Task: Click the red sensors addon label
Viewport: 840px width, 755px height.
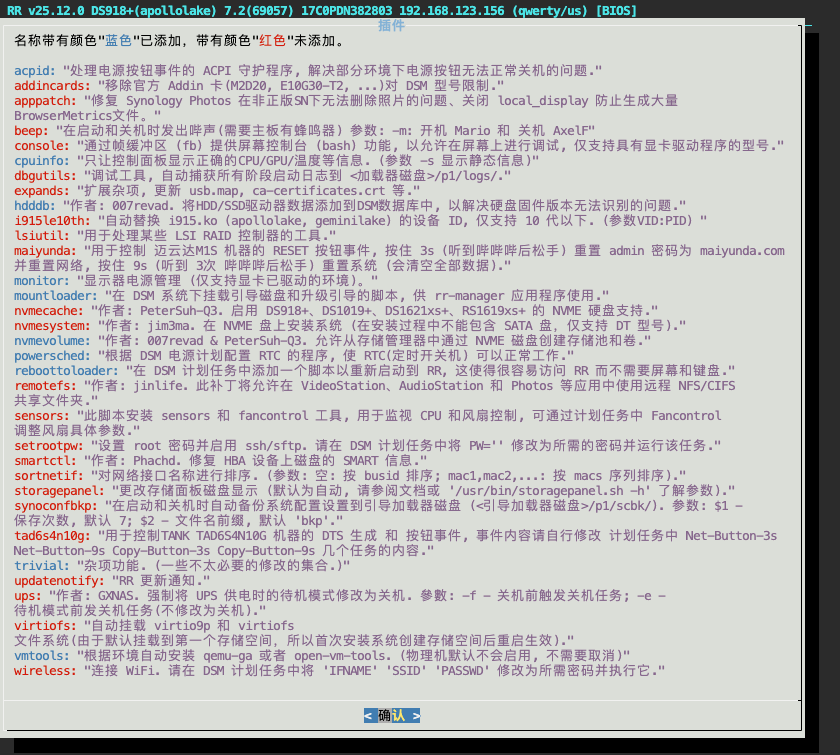Action: (40, 414)
